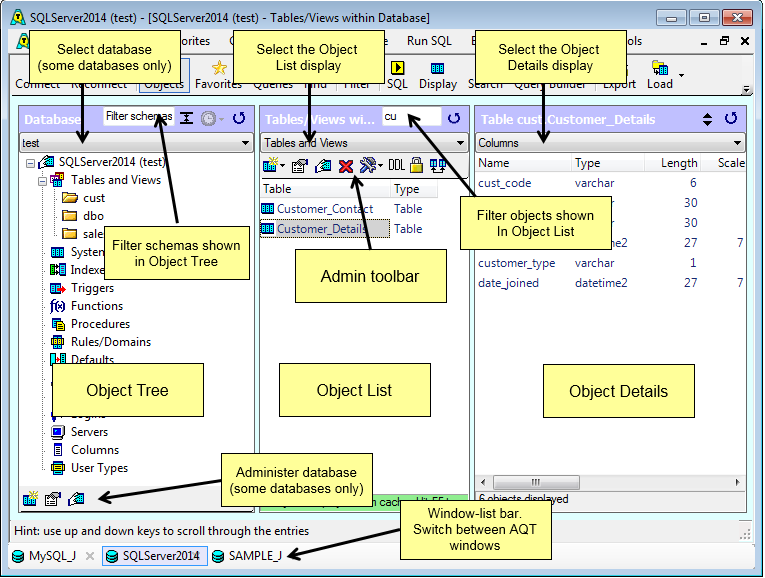Select the Servers tree item
Image resolution: width=765 pixels, height=578 pixels.
tap(89, 432)
